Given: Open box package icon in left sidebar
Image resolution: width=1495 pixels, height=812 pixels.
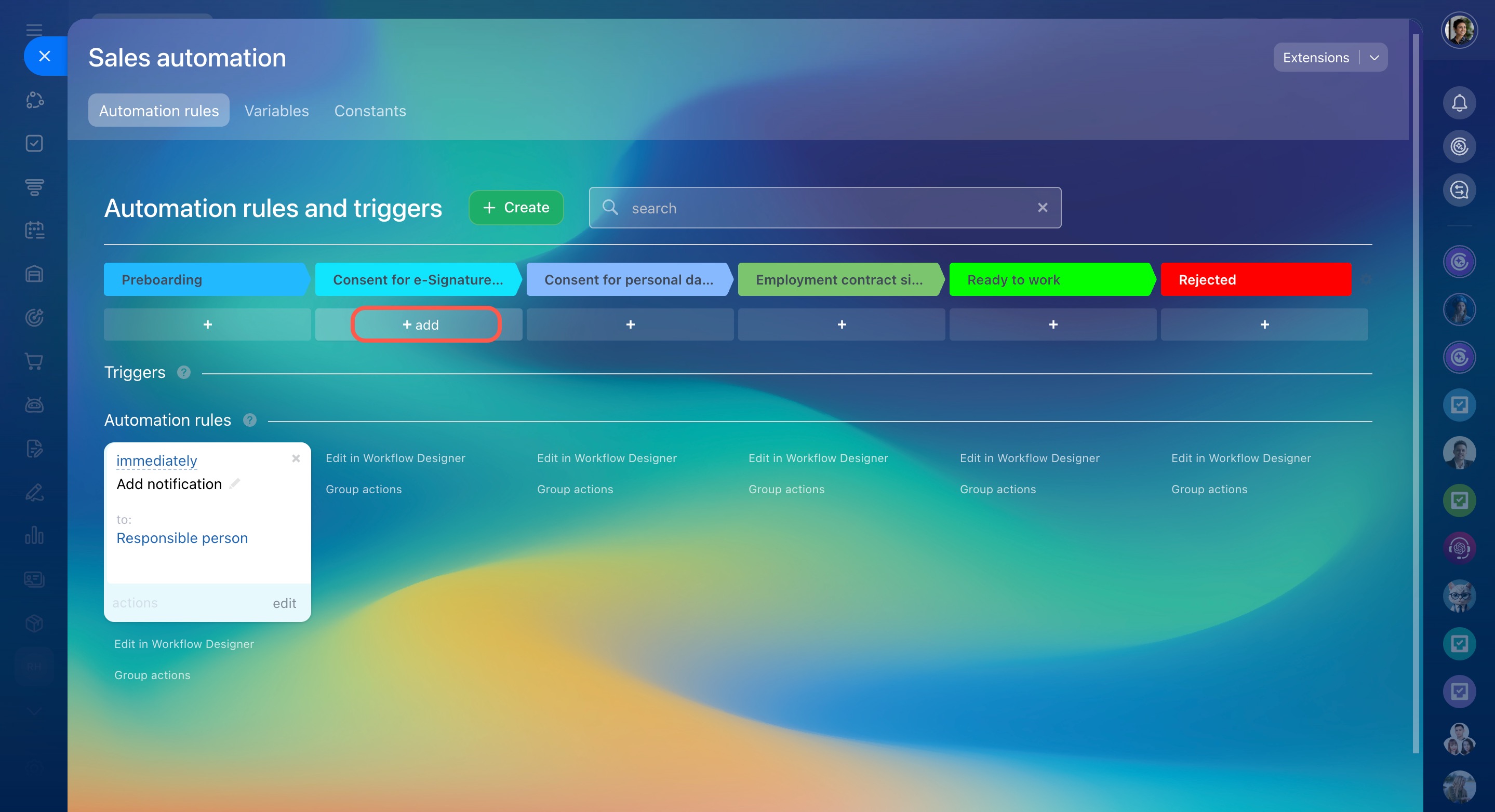Looking at the screenshot, I should pyautogui.click(x=34, y=623).
